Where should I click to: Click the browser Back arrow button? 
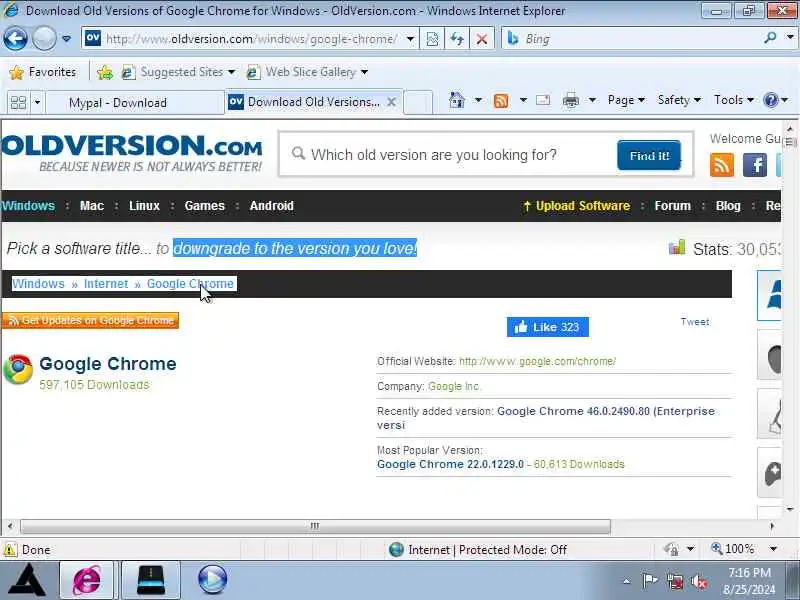coord(15,39)
